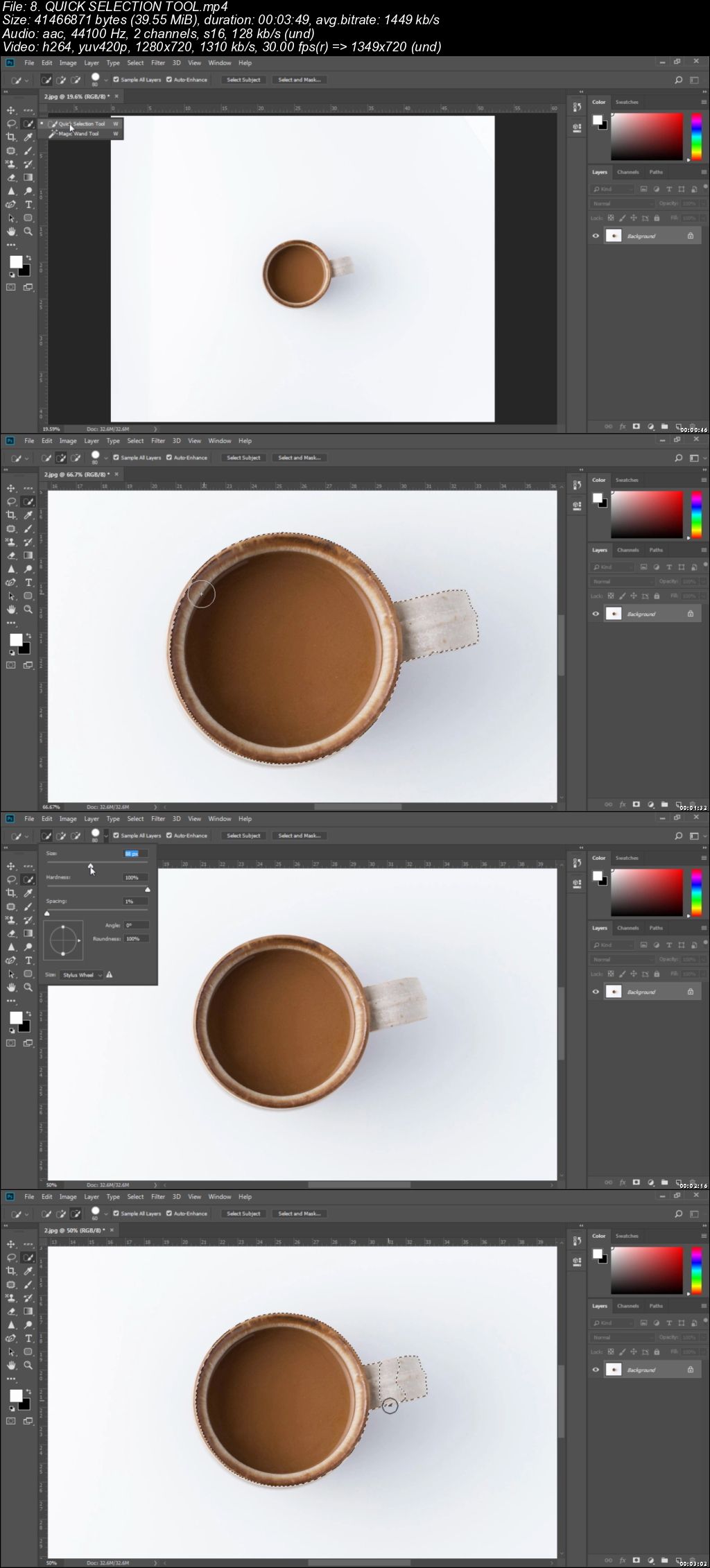Select the Rectangle shape tool in the brush popup frame
The image size is (710, 1568).
(28, 974)
